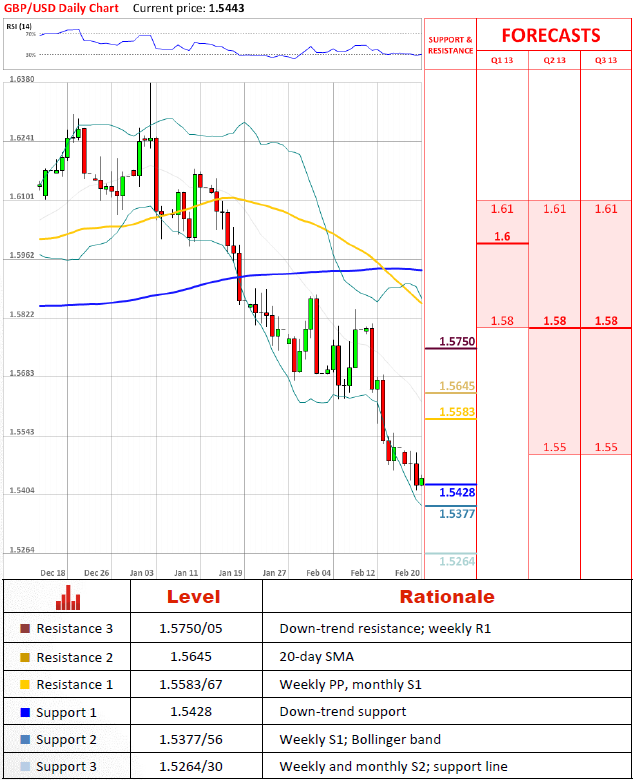Click the red bar-chart icon in table header
This screenshot has width=634, height=780.
point(68,597)
